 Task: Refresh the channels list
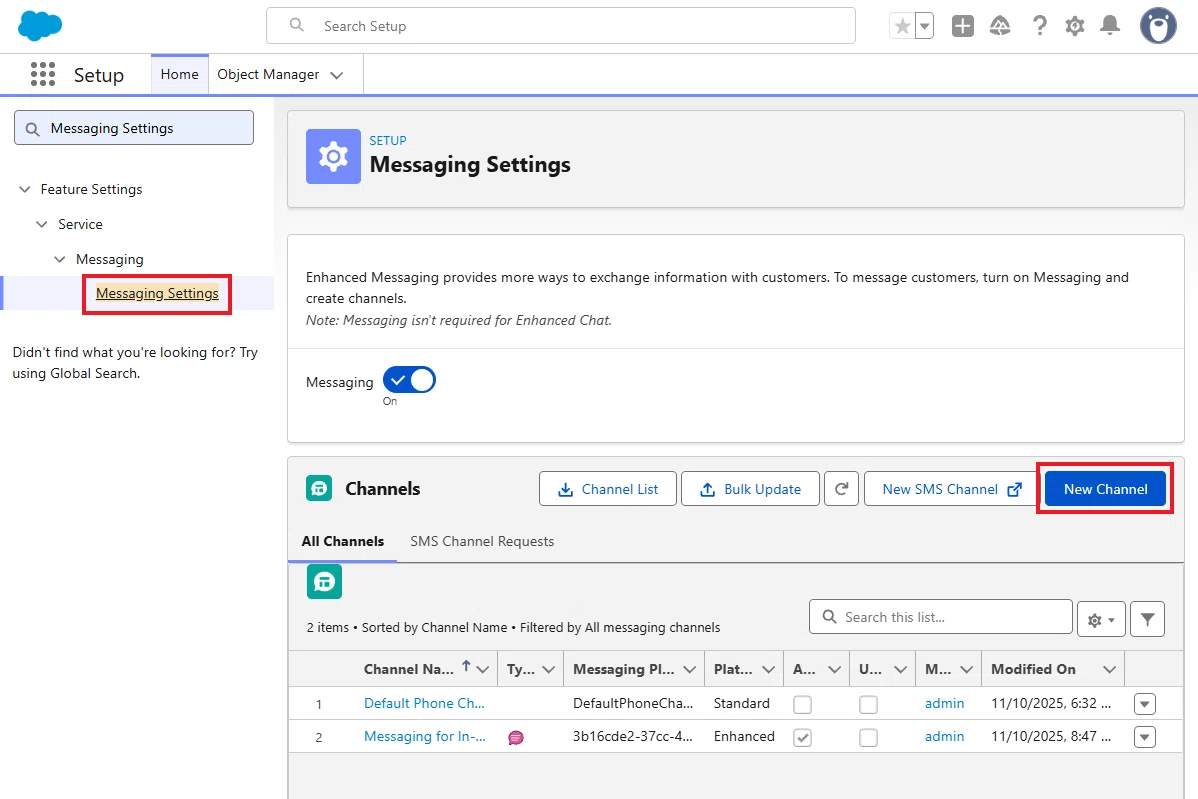[x=841, y=489]
